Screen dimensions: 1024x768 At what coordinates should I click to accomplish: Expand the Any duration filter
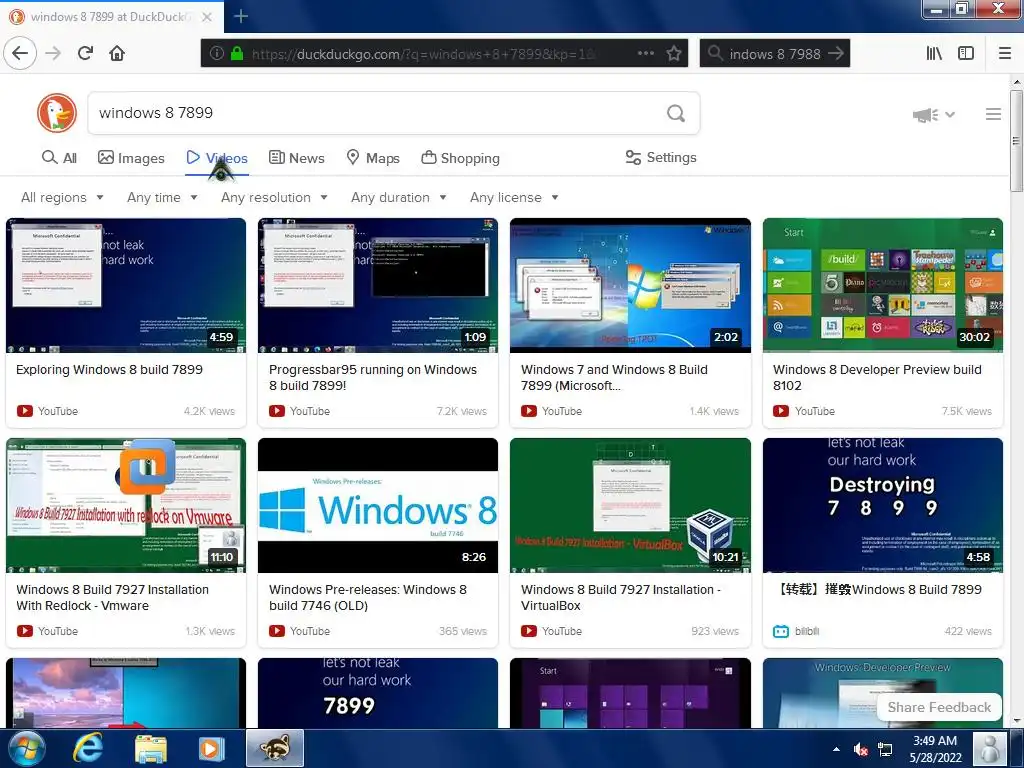point(398,197)
